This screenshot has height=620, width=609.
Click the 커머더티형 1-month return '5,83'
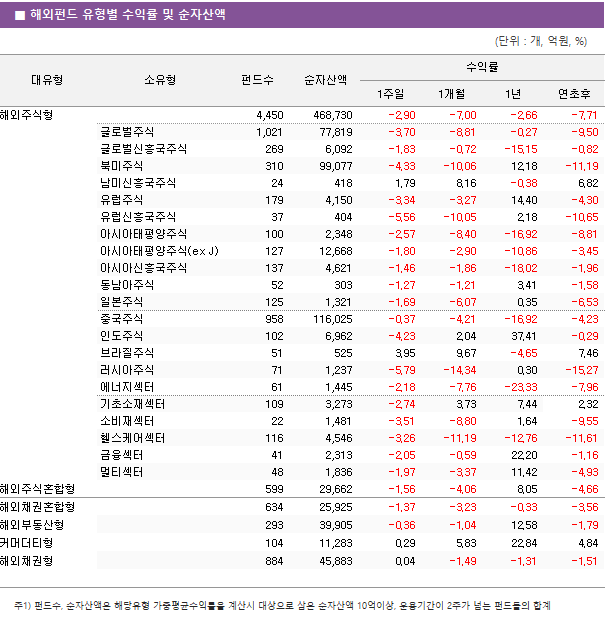pyautogui.click(x=466, y=543)
